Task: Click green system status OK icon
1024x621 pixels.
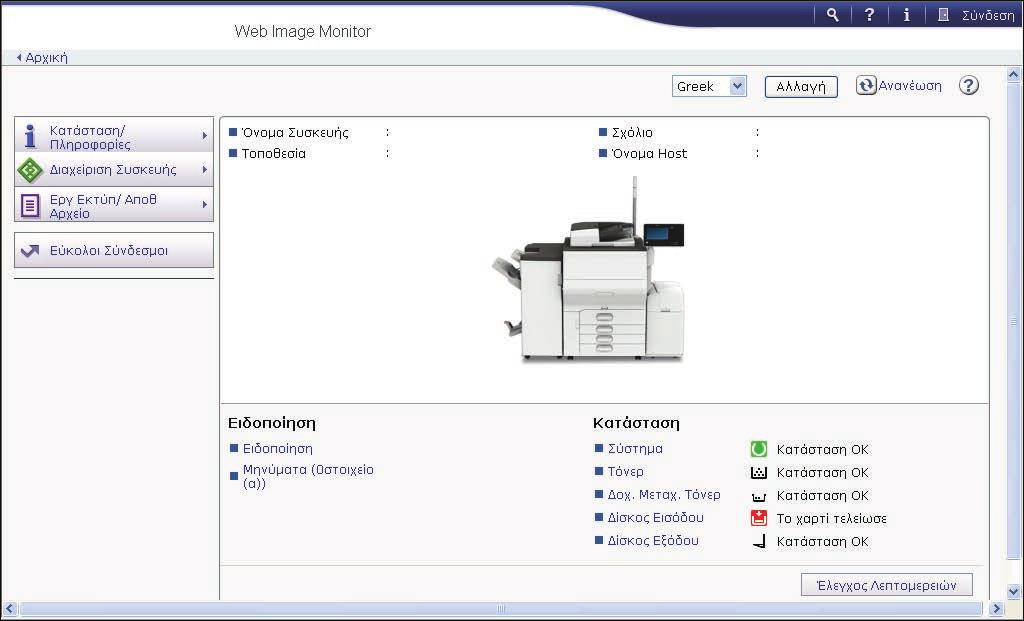Action: (x=759, y=449)
